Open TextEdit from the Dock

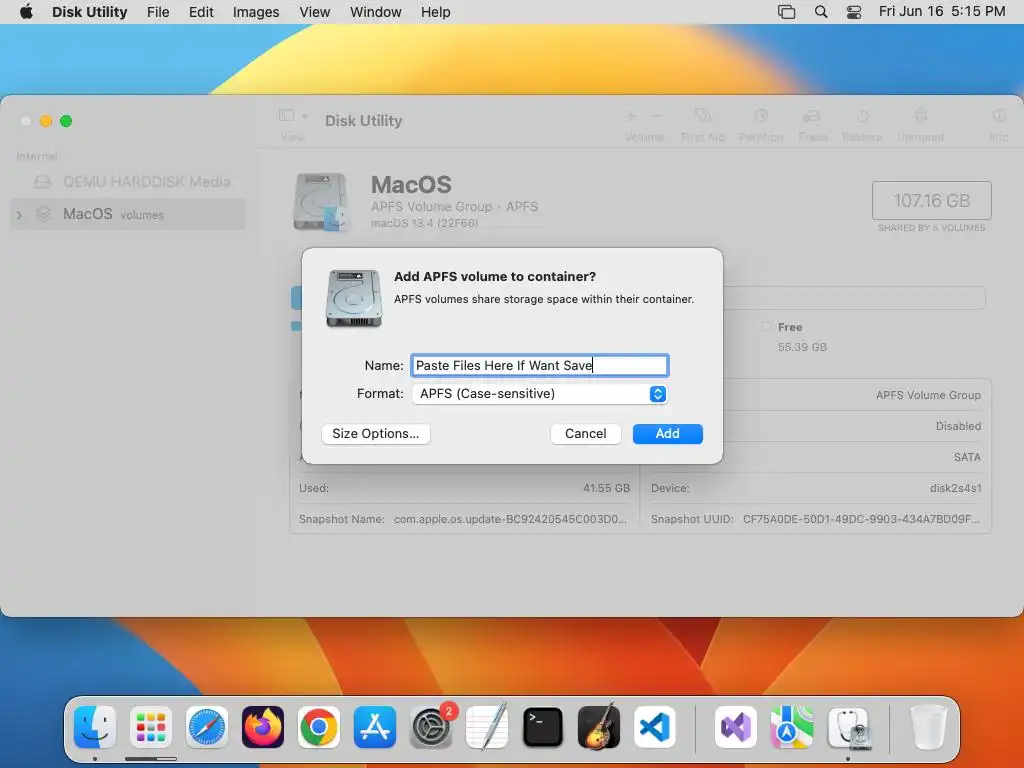point(487,727)
